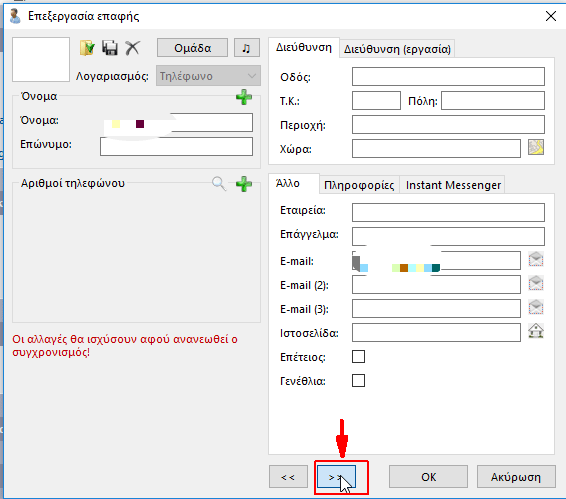Screen dimensions: 566x499
Task: Add a phone number with green plus
Action: [244, 184]
